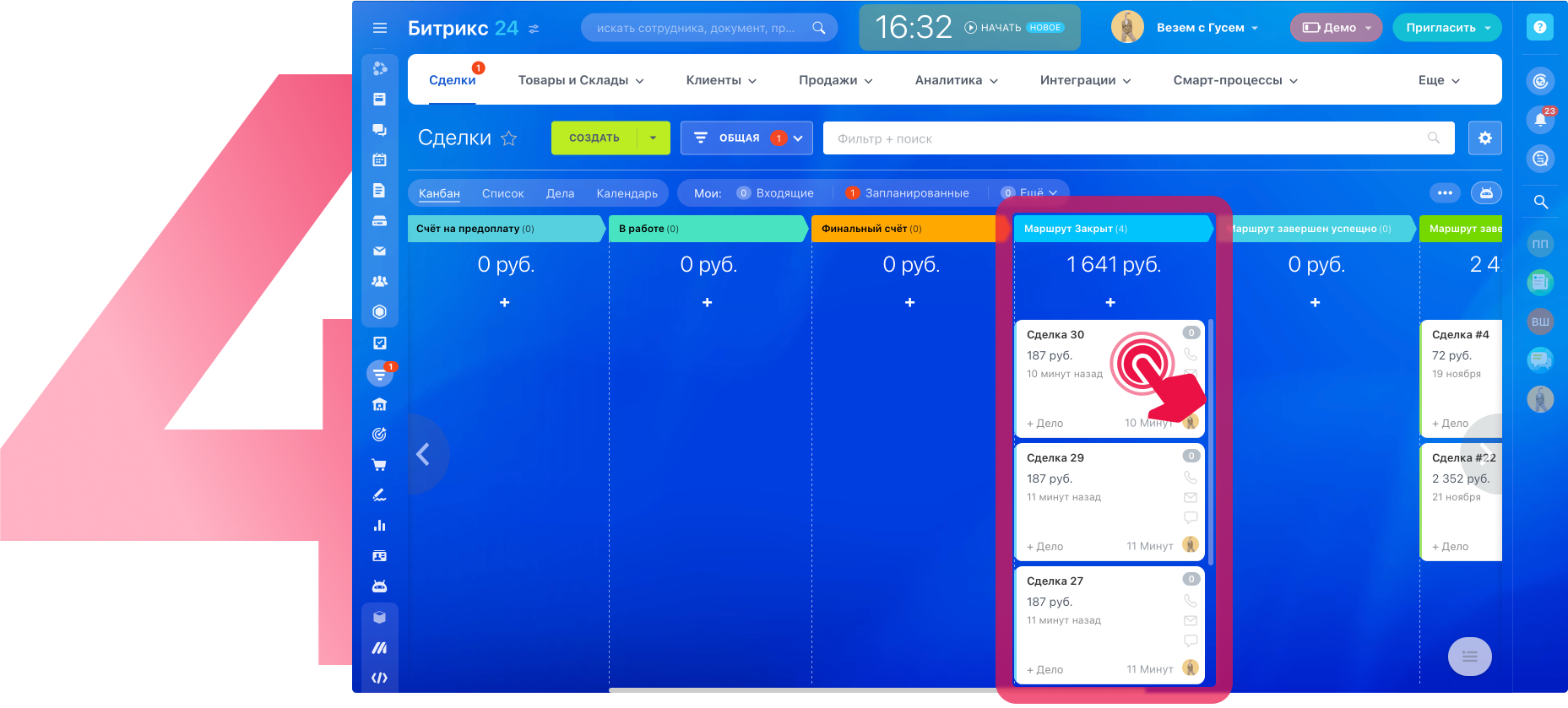1568x708 pixels.
Task: Expand the Аналитика menu
Action: tap(957, 80)
